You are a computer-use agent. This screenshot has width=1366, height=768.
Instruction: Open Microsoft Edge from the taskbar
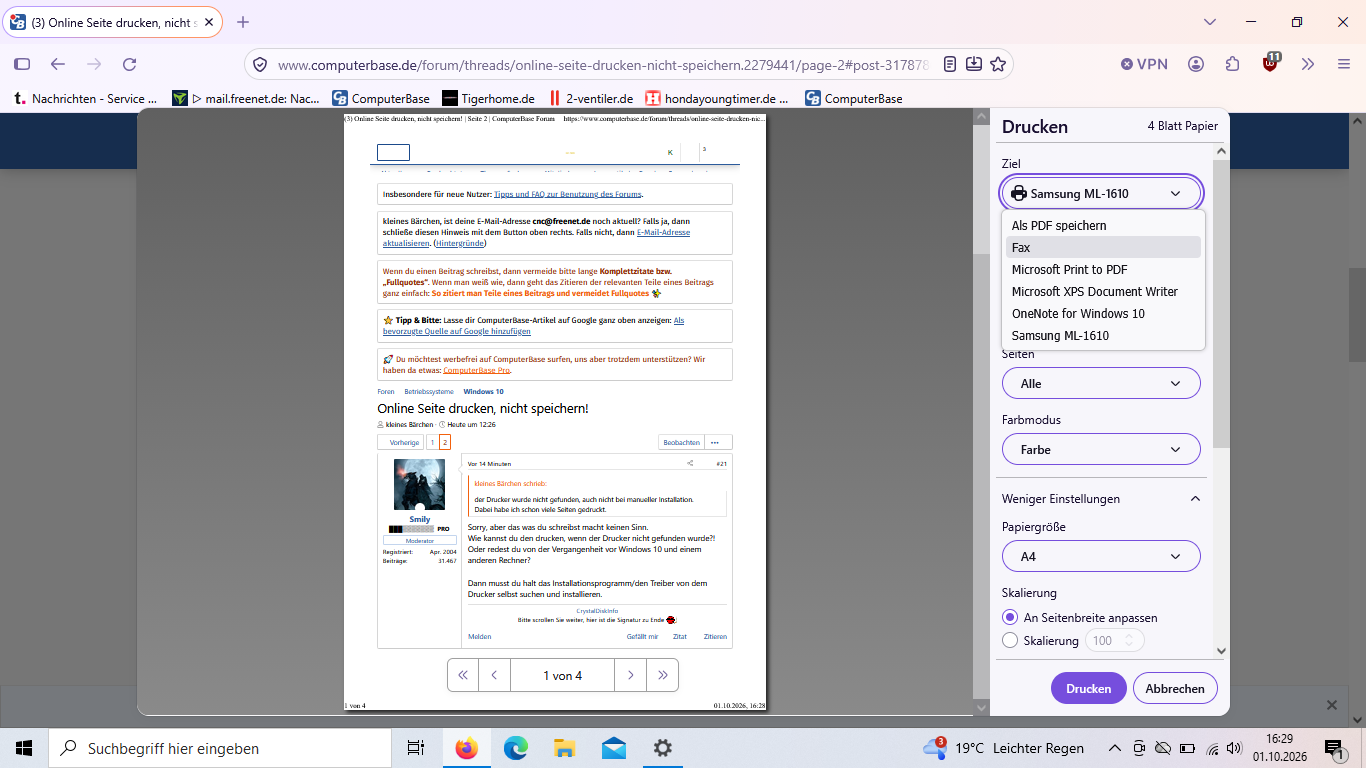[x=515, y=748]
